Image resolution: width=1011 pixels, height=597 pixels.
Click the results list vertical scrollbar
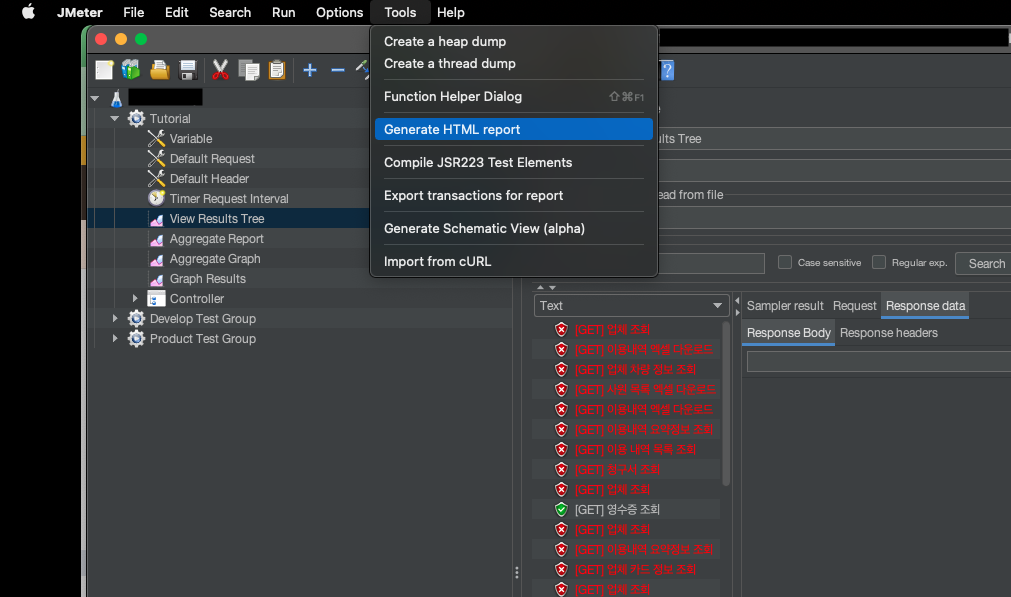[x=726, y=403]
